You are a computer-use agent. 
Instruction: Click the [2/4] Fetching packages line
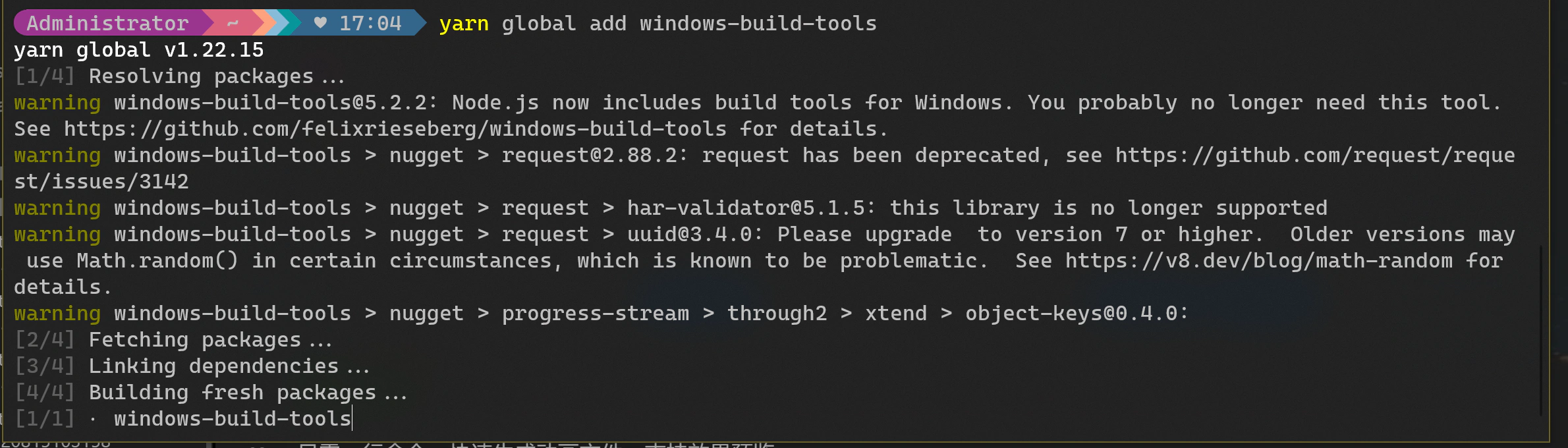[173, 340]
